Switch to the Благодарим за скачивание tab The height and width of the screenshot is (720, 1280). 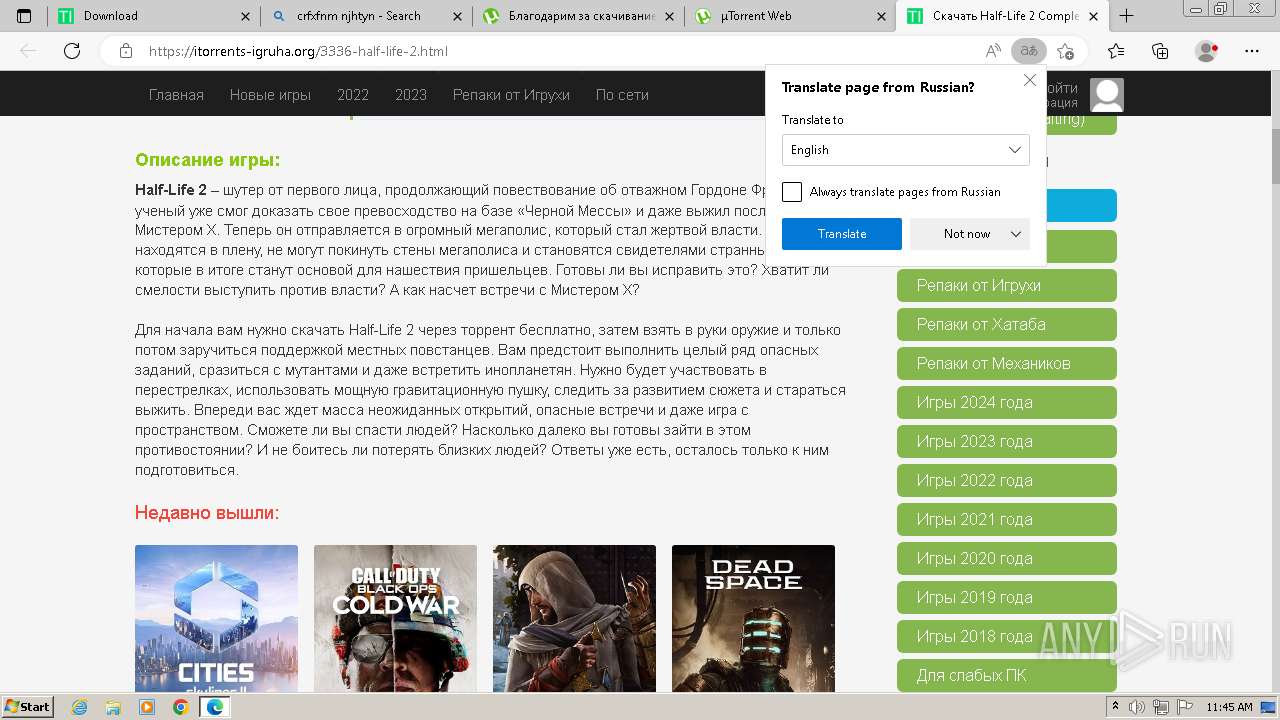578,16
